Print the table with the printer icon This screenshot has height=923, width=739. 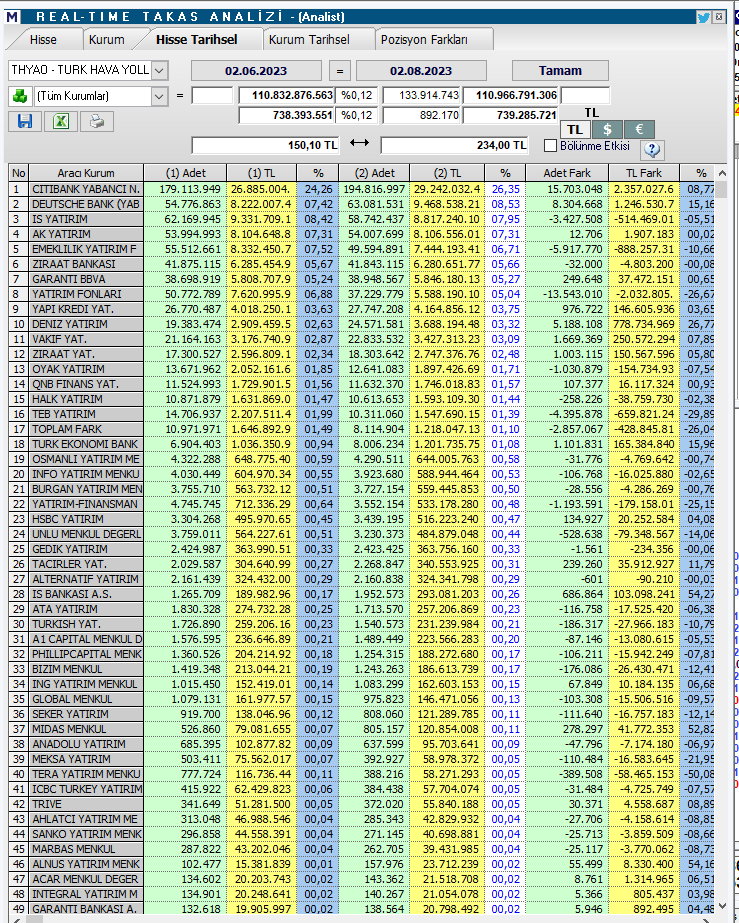97,121
